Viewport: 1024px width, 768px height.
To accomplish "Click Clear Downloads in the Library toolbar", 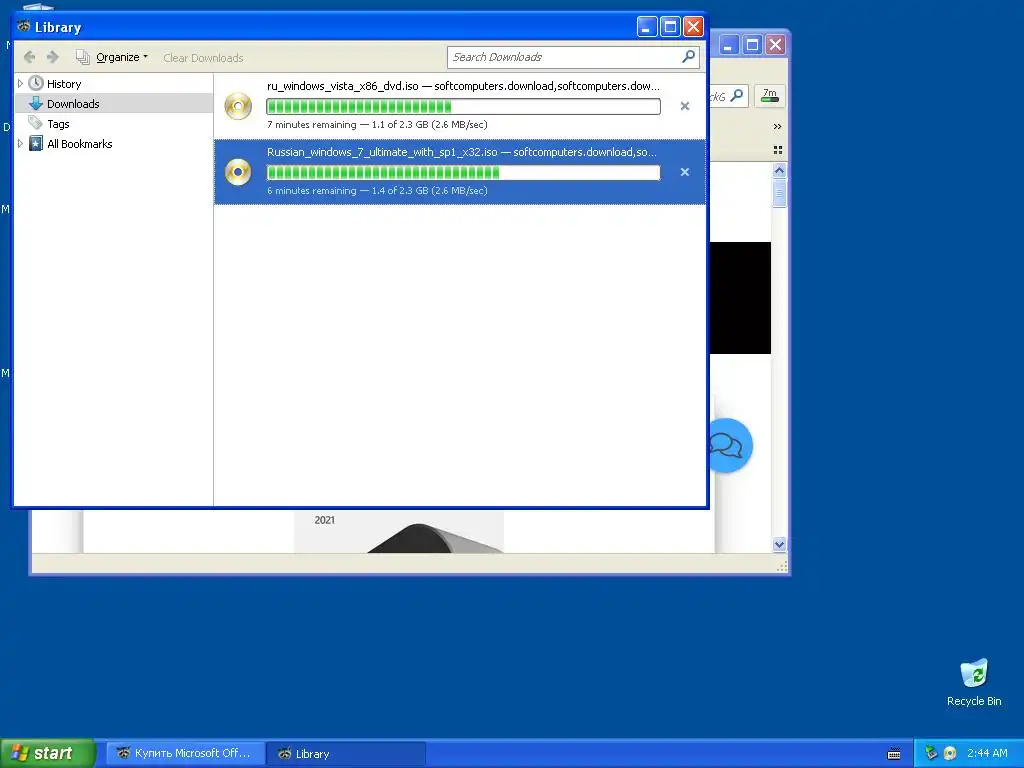I will (x=203, y=58).
